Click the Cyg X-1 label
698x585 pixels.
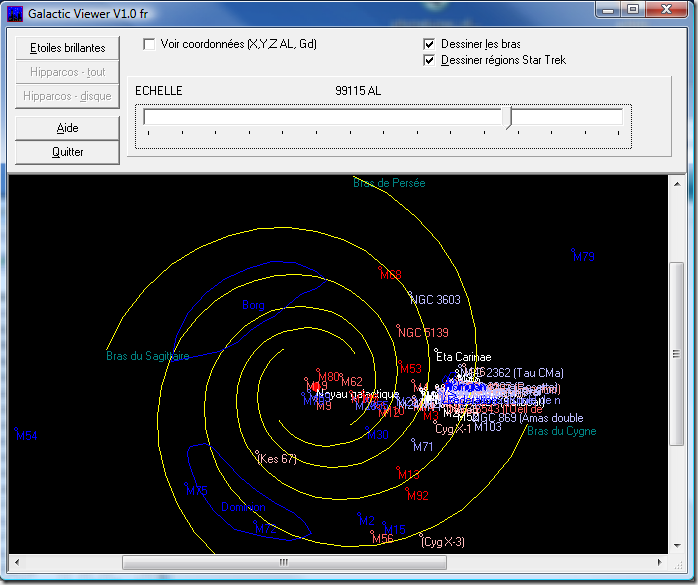[453, 429]
